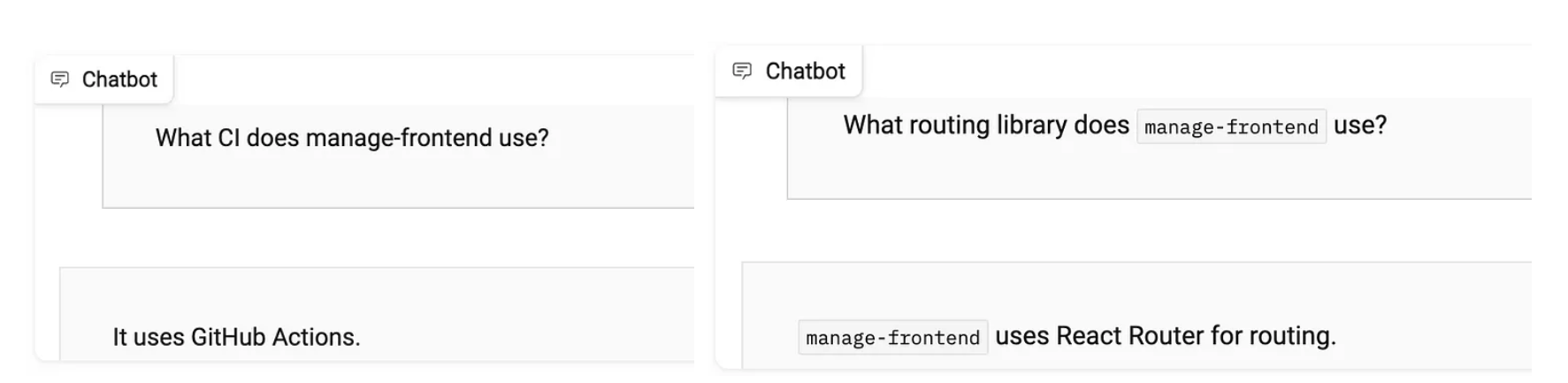This screenshot has width=1568, height=383.
Task: Click the "It uses GitHub Actions." reply
Action: [x=236, y=337]
